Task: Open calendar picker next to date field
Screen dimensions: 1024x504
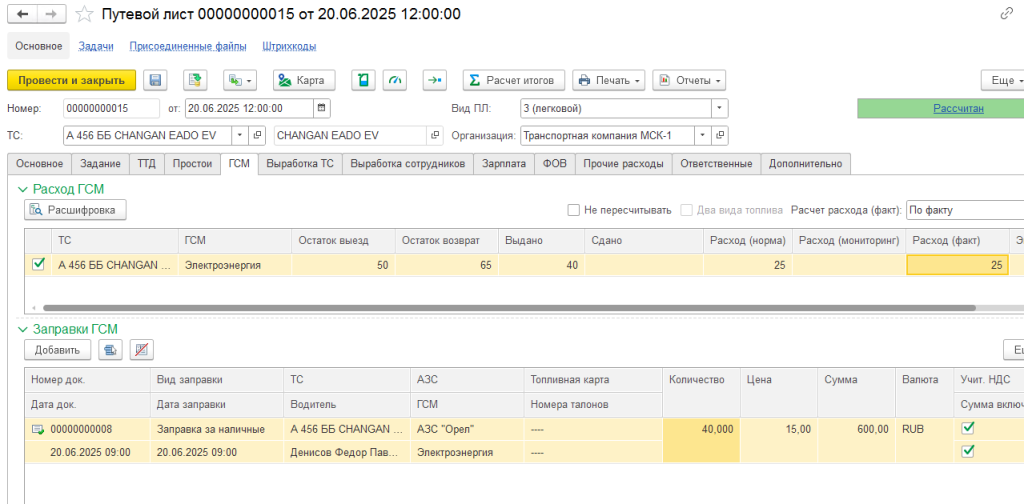Action: point(321,108)
